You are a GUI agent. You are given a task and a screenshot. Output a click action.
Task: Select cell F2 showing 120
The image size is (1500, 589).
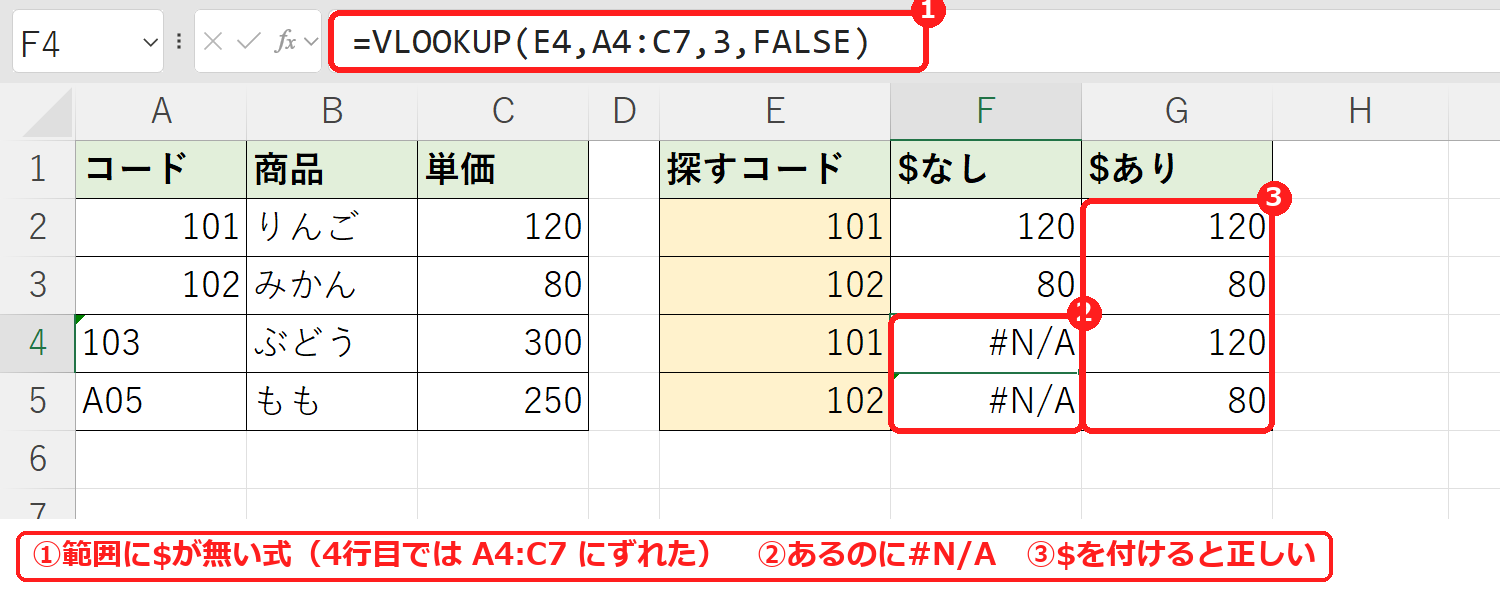986,227
